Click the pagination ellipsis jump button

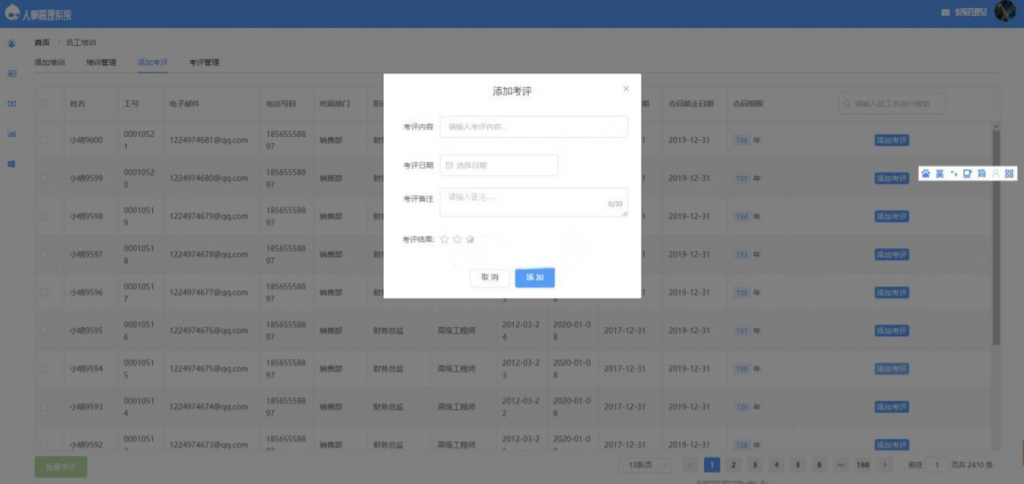coord(840,465)
